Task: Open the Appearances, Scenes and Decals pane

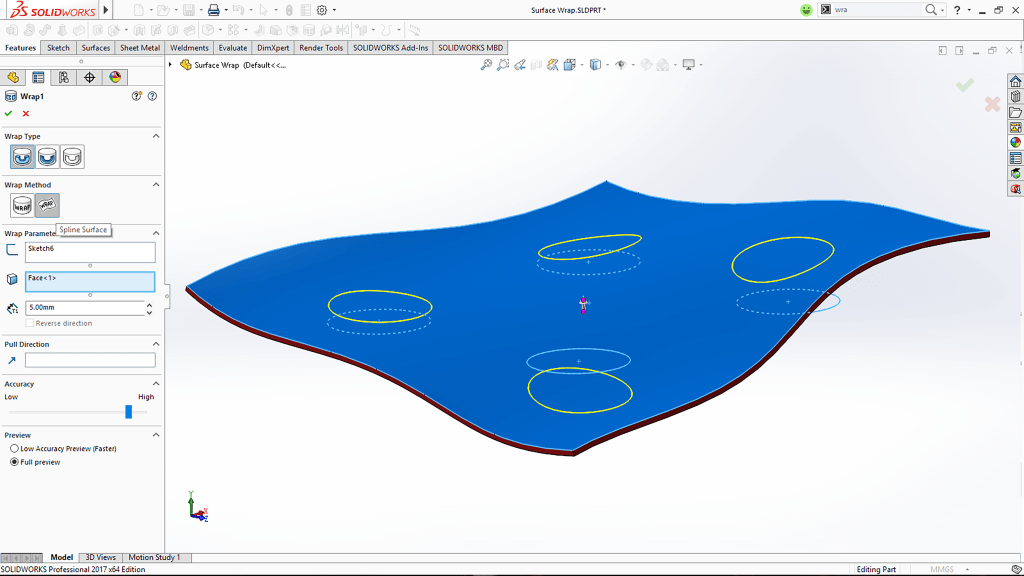Action: (x=1016, y=142)
